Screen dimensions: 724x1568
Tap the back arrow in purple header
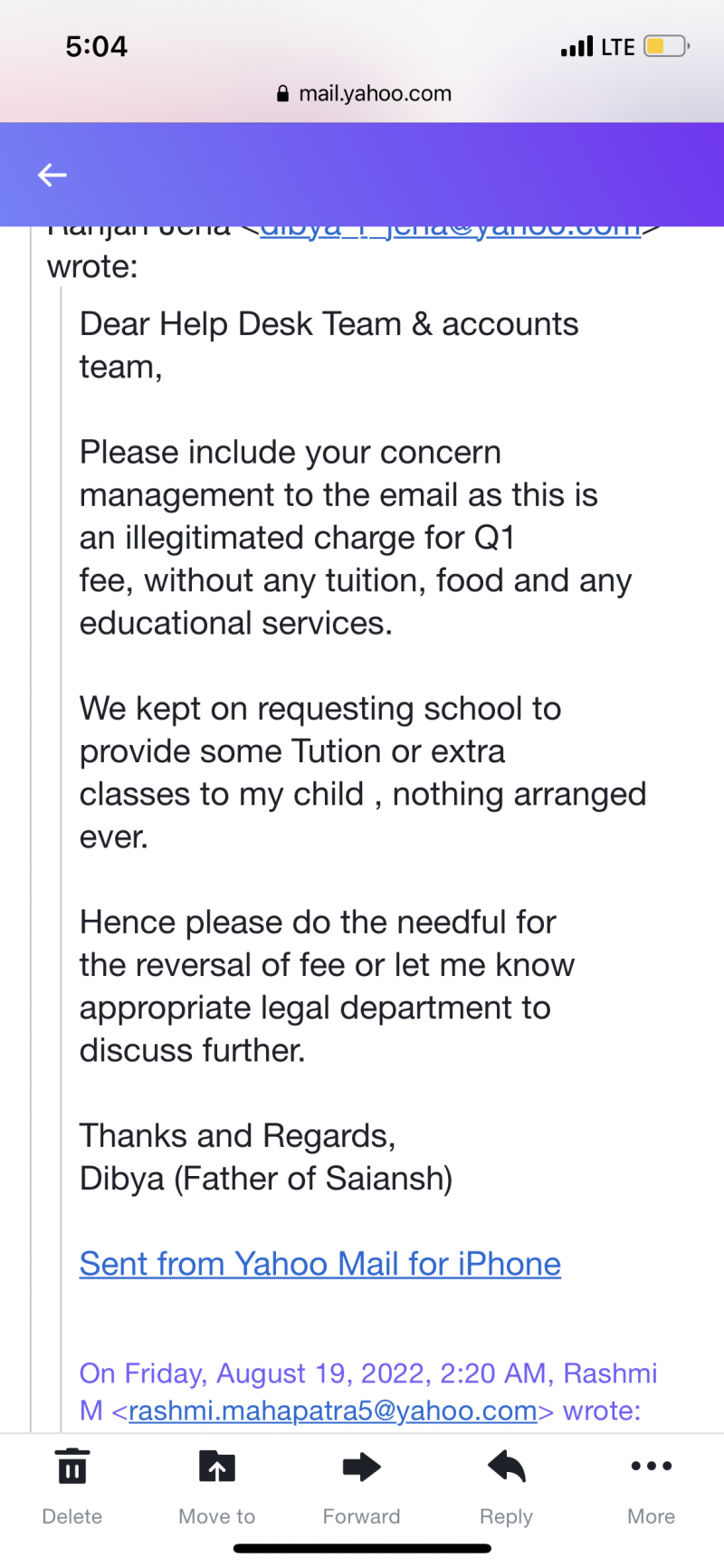(52, 175)
